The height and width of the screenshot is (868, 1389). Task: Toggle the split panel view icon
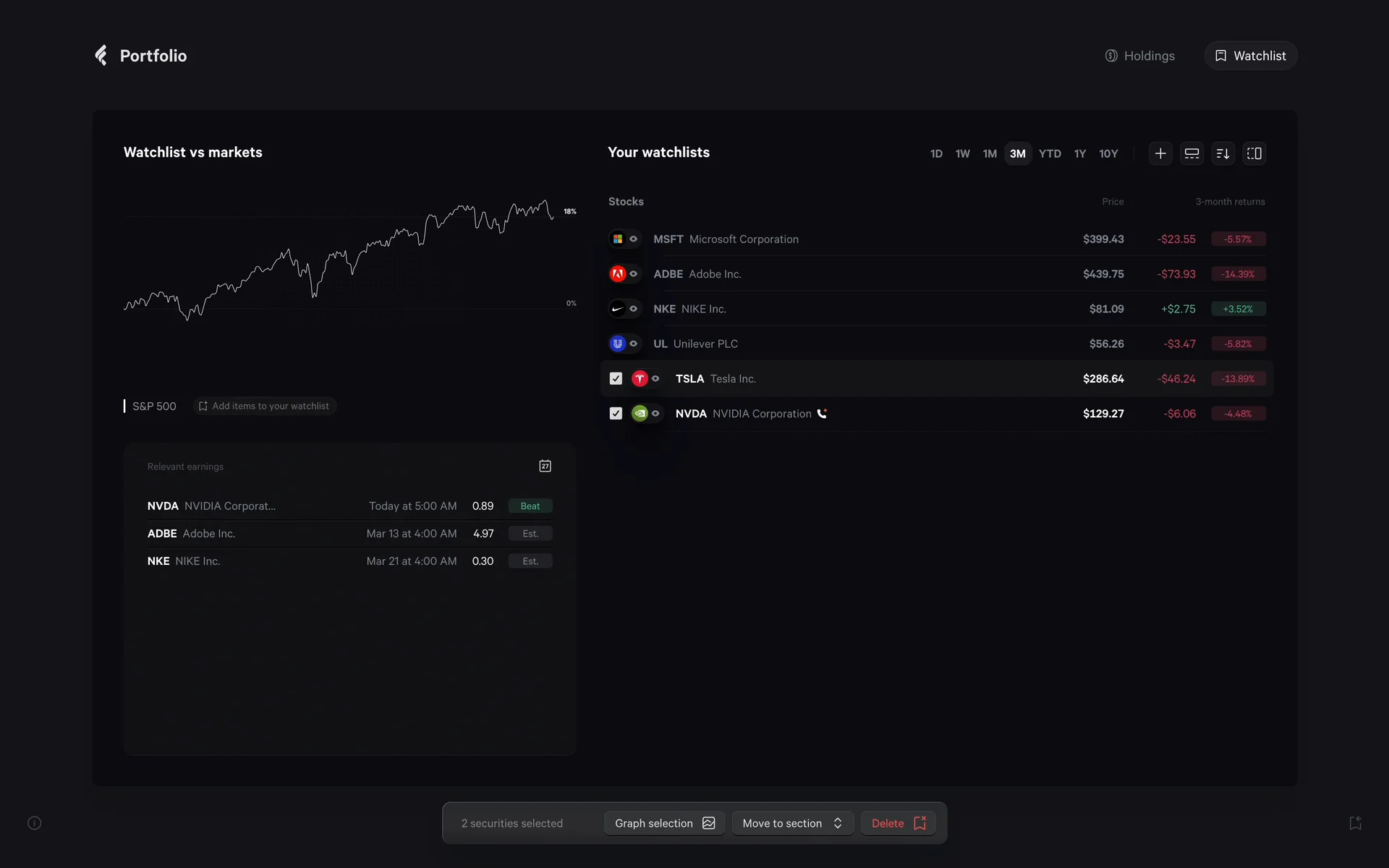1254,153
